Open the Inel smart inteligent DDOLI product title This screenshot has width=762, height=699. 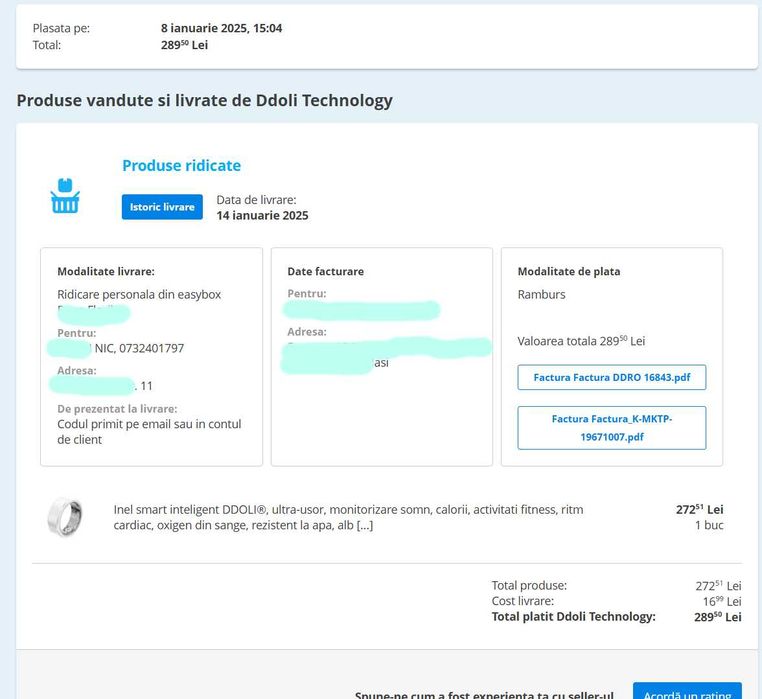pos(348,517)
